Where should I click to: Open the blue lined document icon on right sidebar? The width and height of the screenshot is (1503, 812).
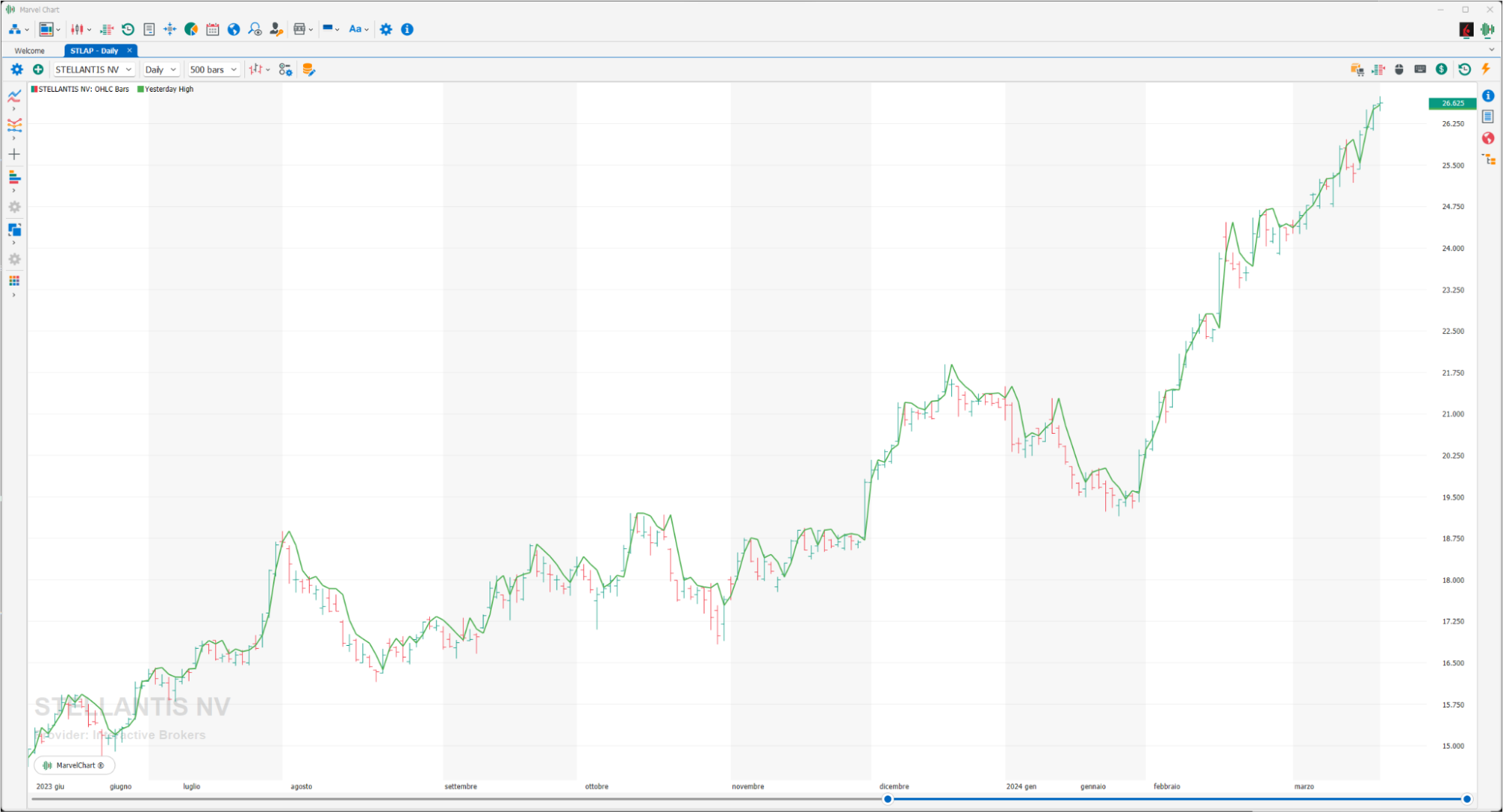click(x=1488, y=117)
